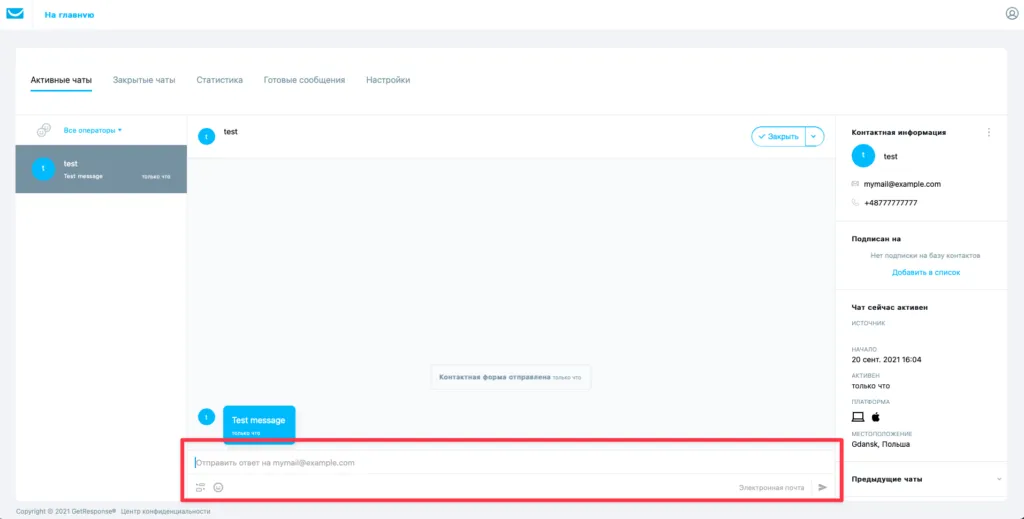The image size is (1024, 519).
Task: Open saved replies icon in message box
Action: coord(200,487)
